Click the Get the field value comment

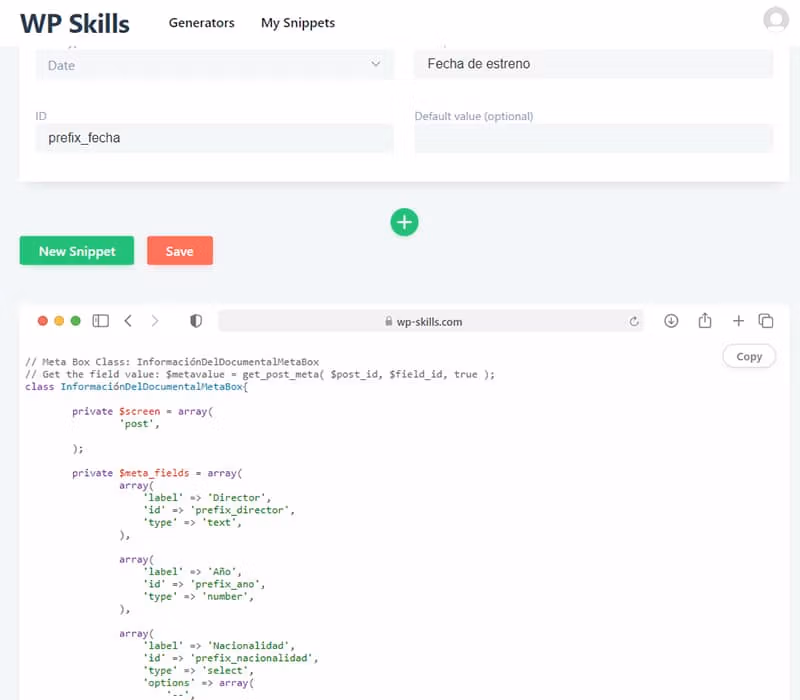(260, 374)
